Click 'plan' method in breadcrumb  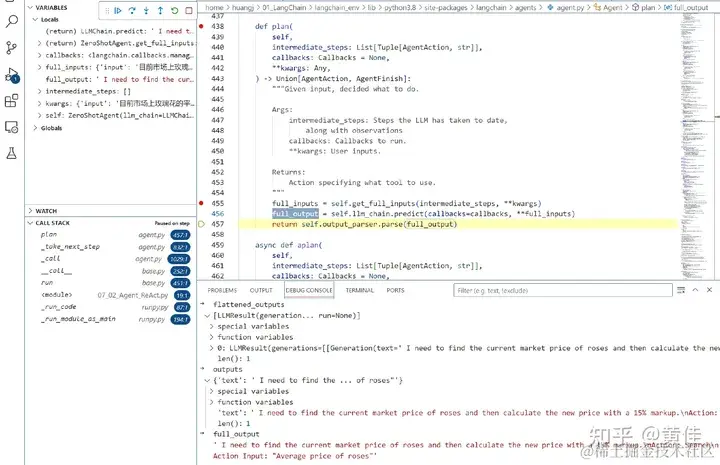point(648,8)
